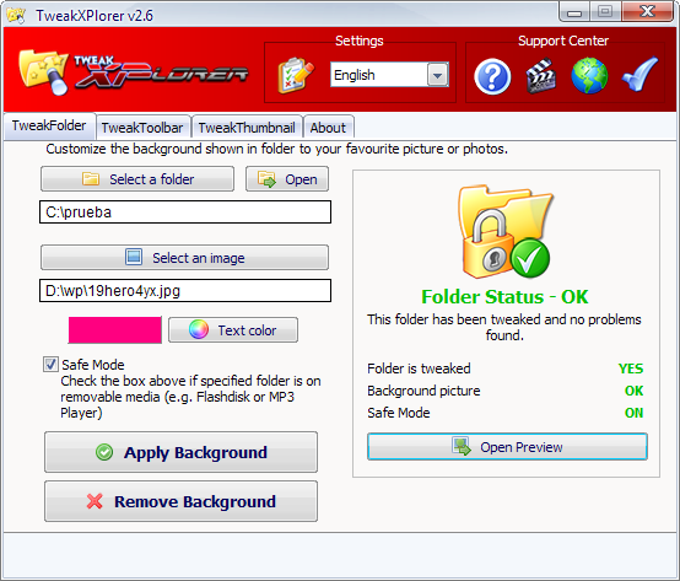Toggle the Safe Mode checkbox
680x581 pixels.
50,364
